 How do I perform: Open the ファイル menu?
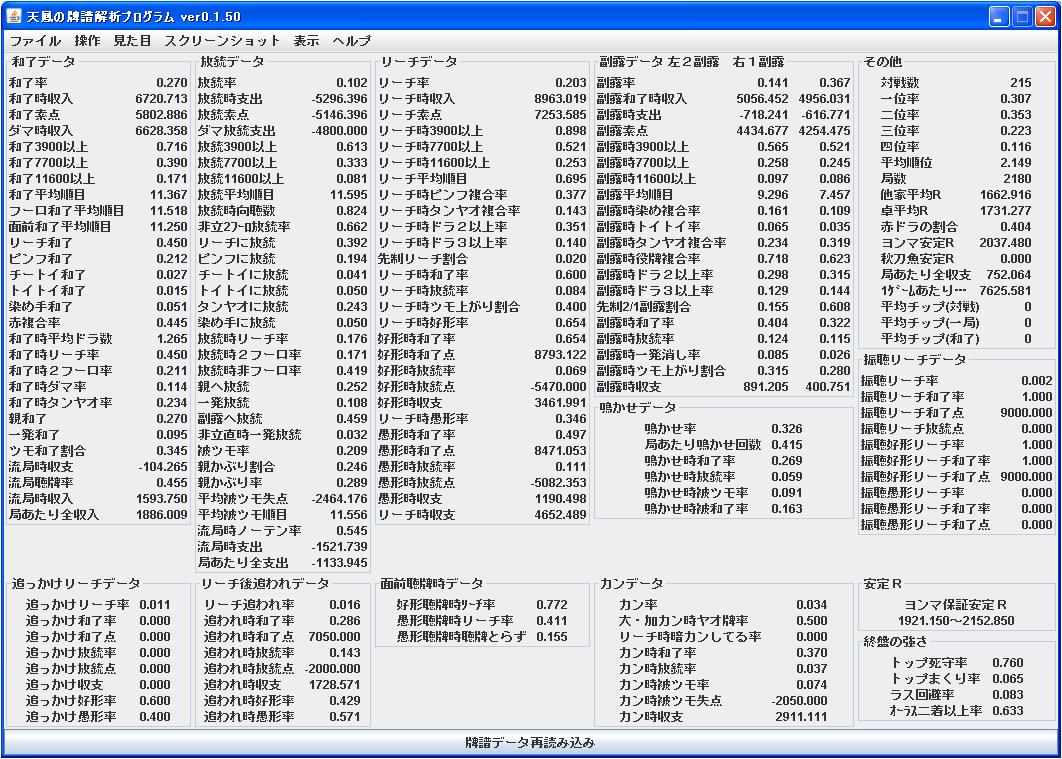click(35, 41)
